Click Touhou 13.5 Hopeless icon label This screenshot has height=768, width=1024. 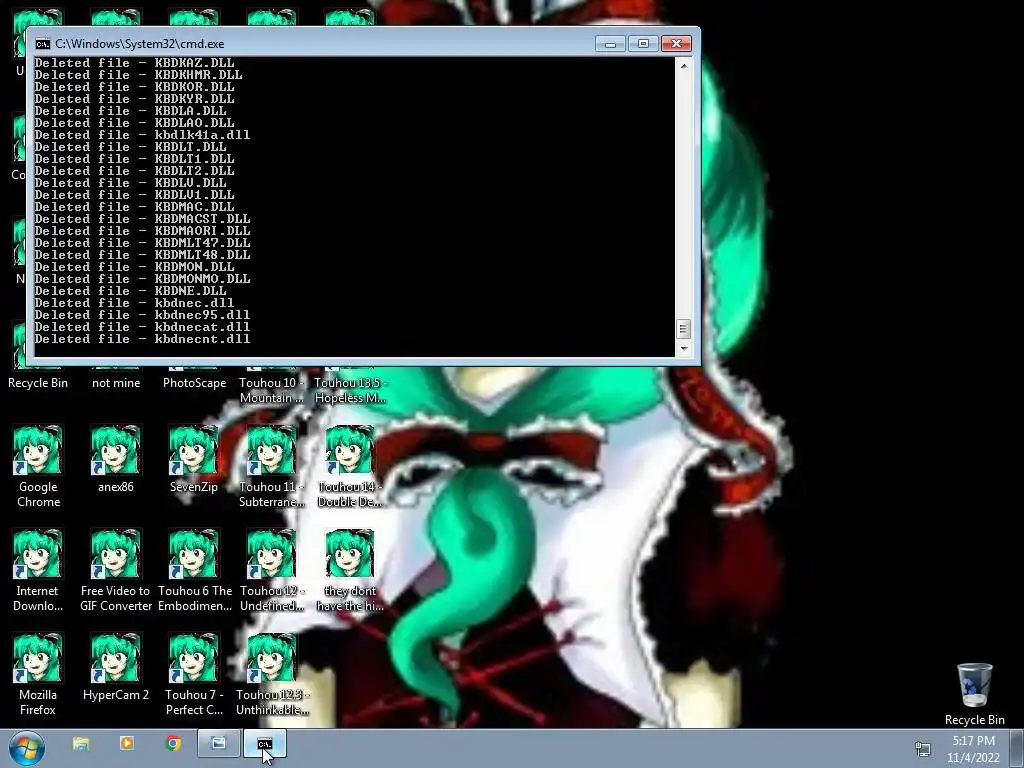tap(350, 390)
